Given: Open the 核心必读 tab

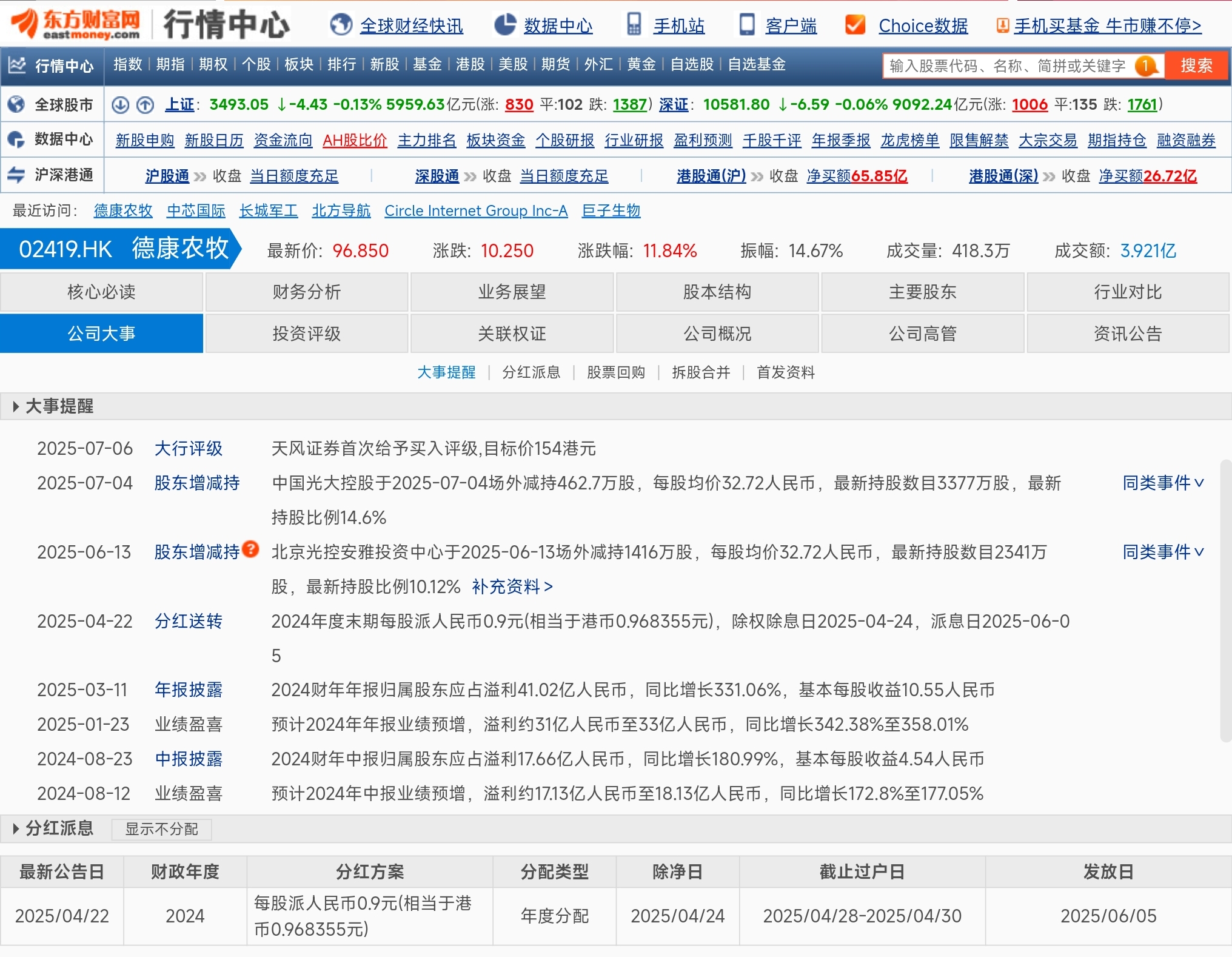Looking at the screenshot, I should click(x=101, y=292).
